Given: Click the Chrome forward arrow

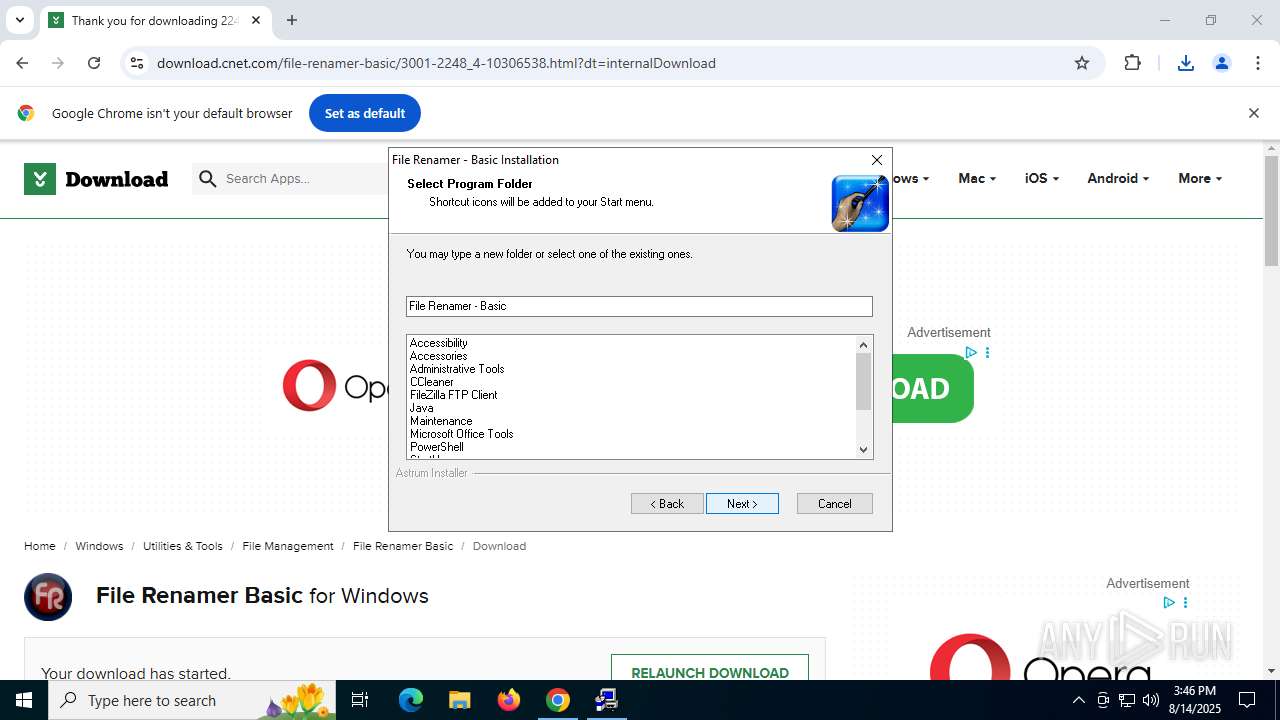Looking at the screenshot, I should click(x=58, y=63).
